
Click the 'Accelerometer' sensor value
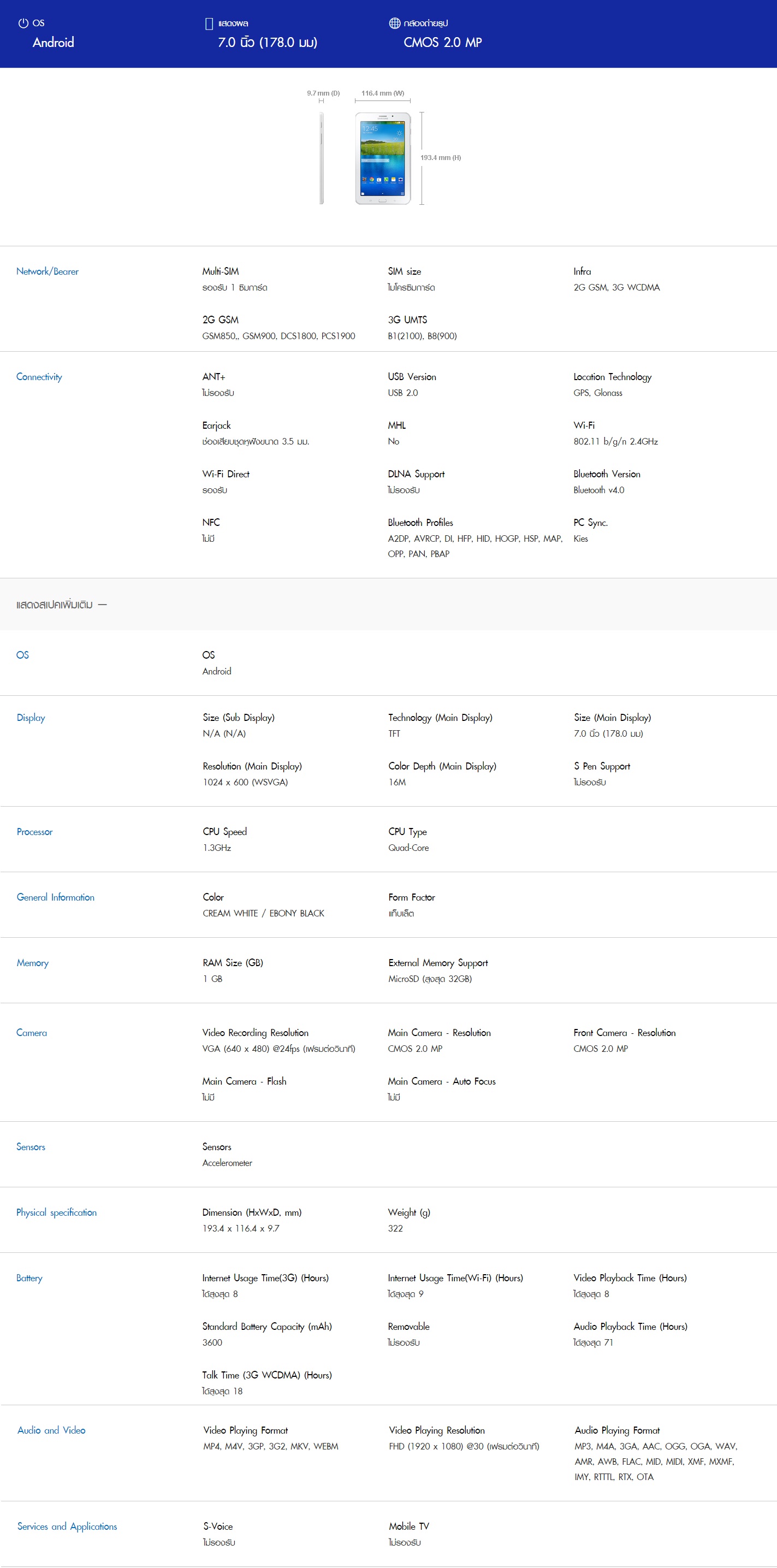(x=227, y=1163)
